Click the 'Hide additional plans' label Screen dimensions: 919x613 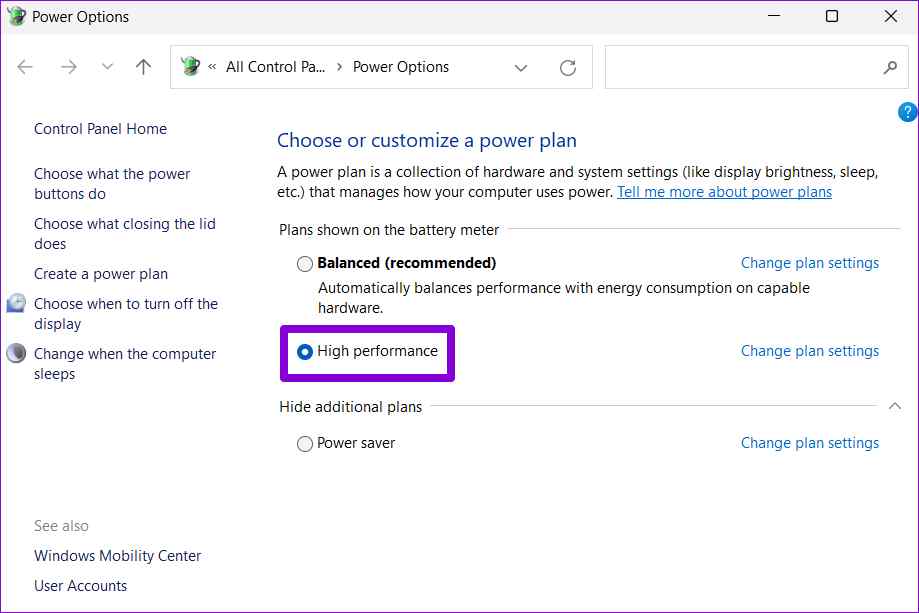pyautogui.click(x=350, y=407)
